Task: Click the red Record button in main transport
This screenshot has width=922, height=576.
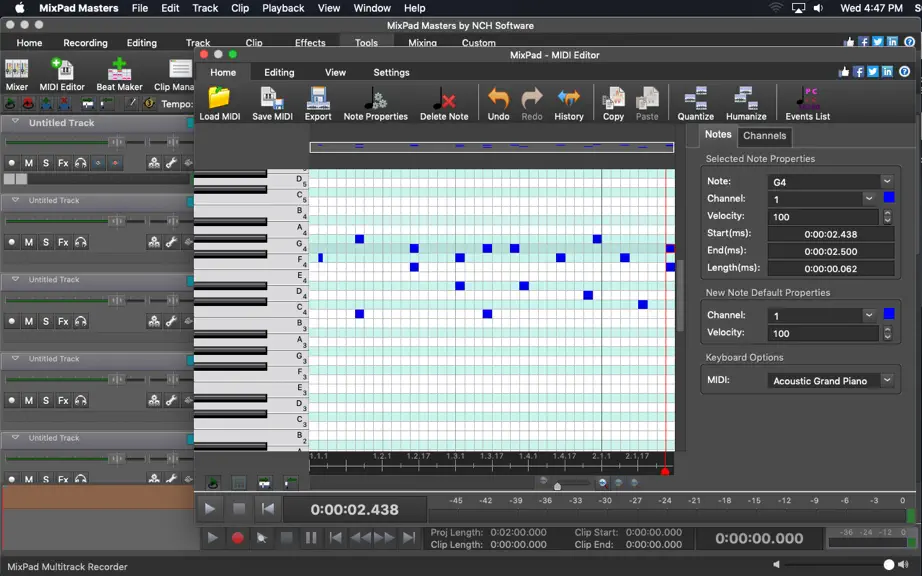Action: click(238, 538)
